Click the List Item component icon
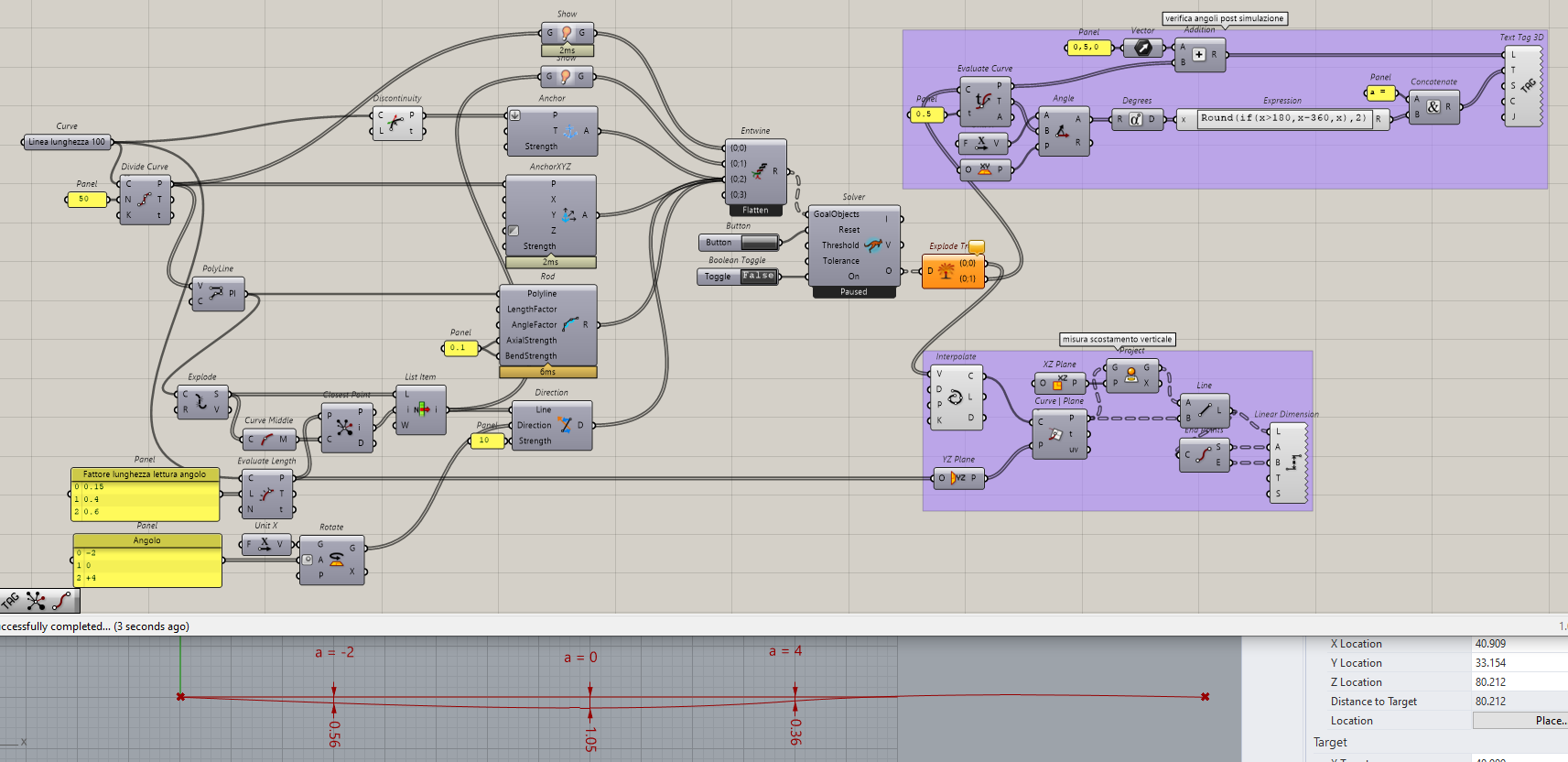 coord(421,409)
